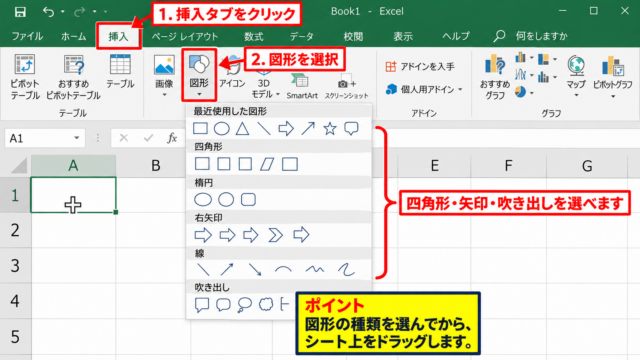Select triangle in recently used shapes

(242, 129)
